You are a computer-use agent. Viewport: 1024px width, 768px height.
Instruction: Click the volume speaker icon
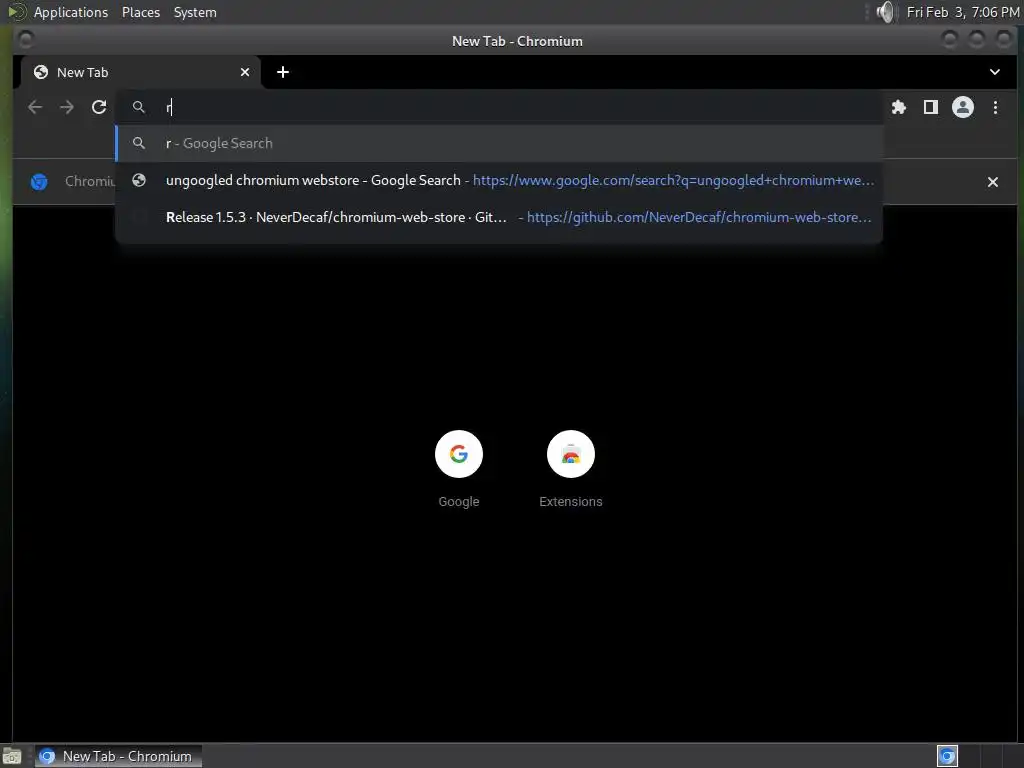pos(886,12)
